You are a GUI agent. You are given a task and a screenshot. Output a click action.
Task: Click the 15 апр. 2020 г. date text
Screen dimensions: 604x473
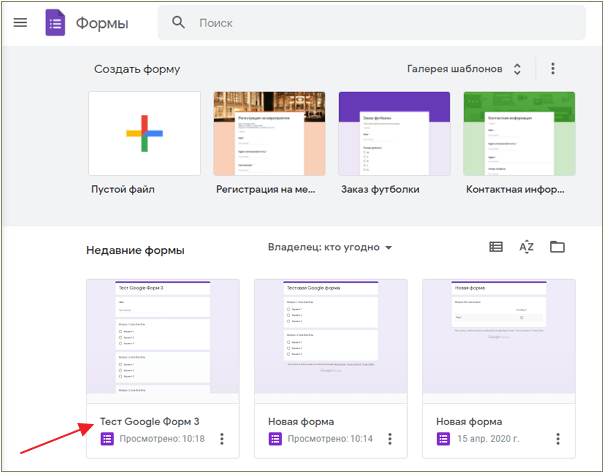coord(488,439)
